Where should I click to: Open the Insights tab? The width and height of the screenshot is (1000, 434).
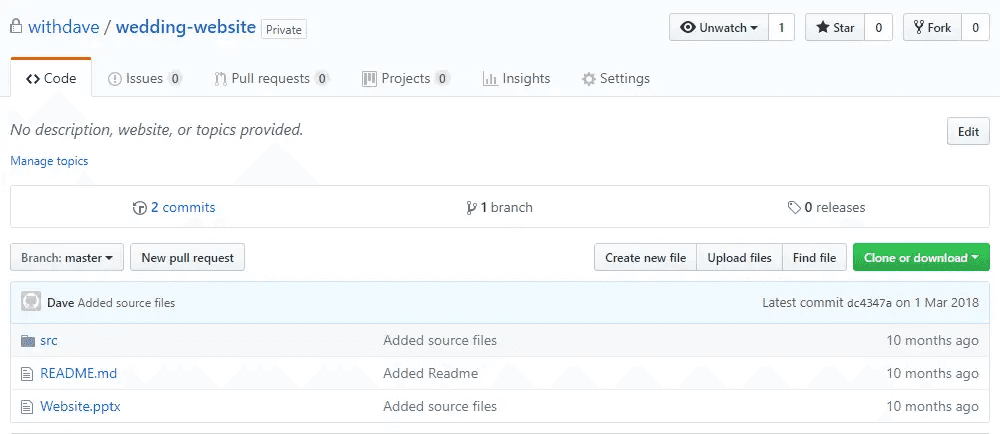pos(517,79)
